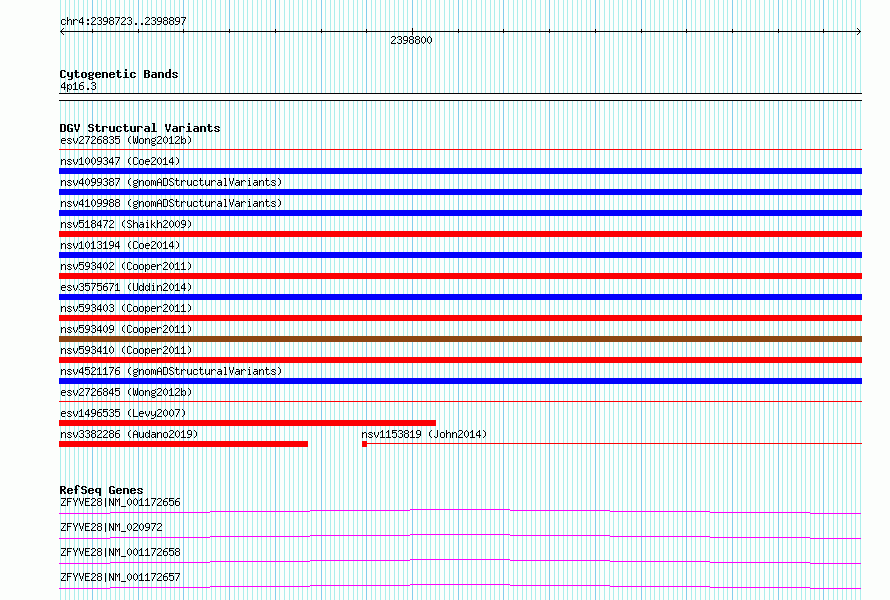Click the chr4:2398723..2398897 coordinate label
This screenshot has width=890, height=600.
(x=123, y=21)
